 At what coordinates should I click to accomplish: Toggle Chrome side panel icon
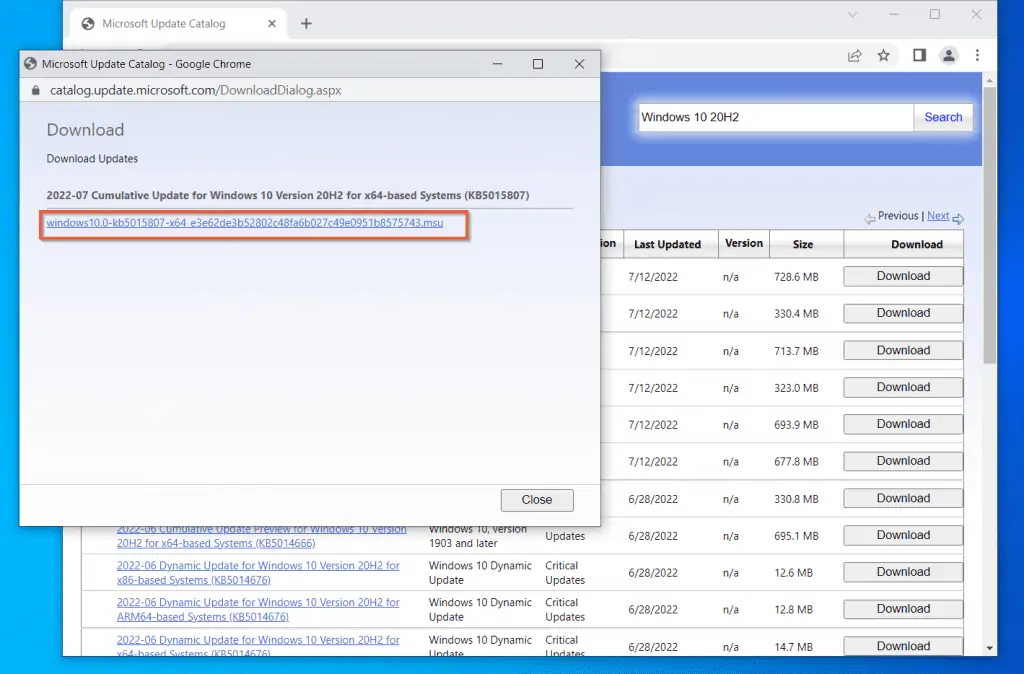tap(920, 56)
